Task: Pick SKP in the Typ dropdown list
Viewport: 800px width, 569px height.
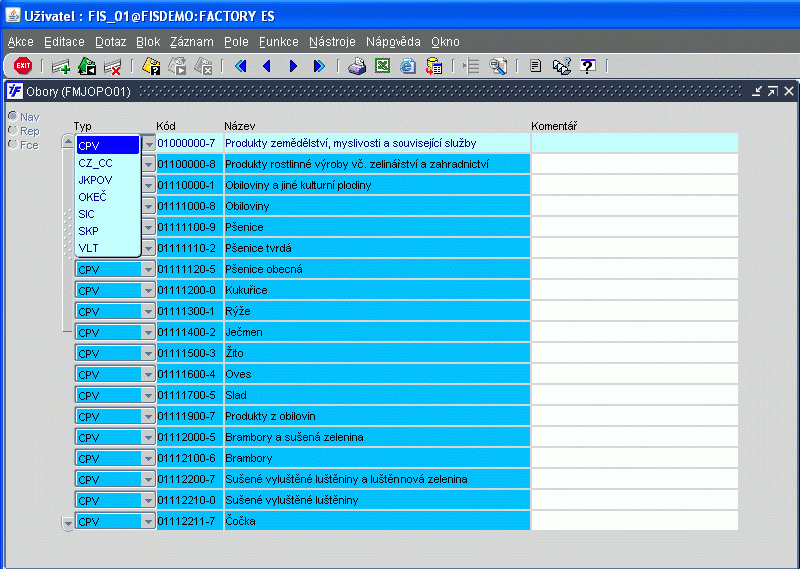Action: [x=88, y=231]
